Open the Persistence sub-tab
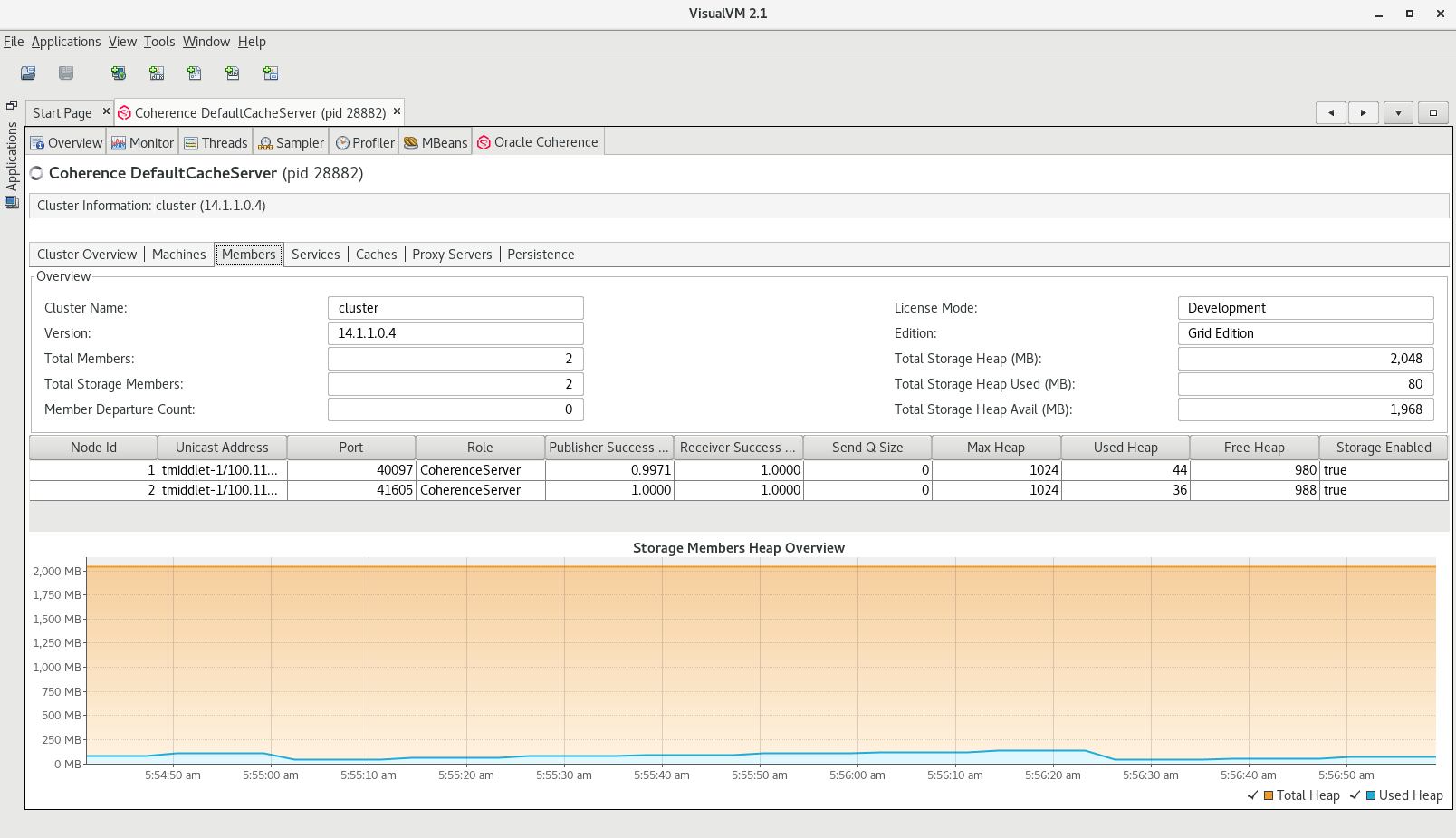 click(x=541, y=255)
